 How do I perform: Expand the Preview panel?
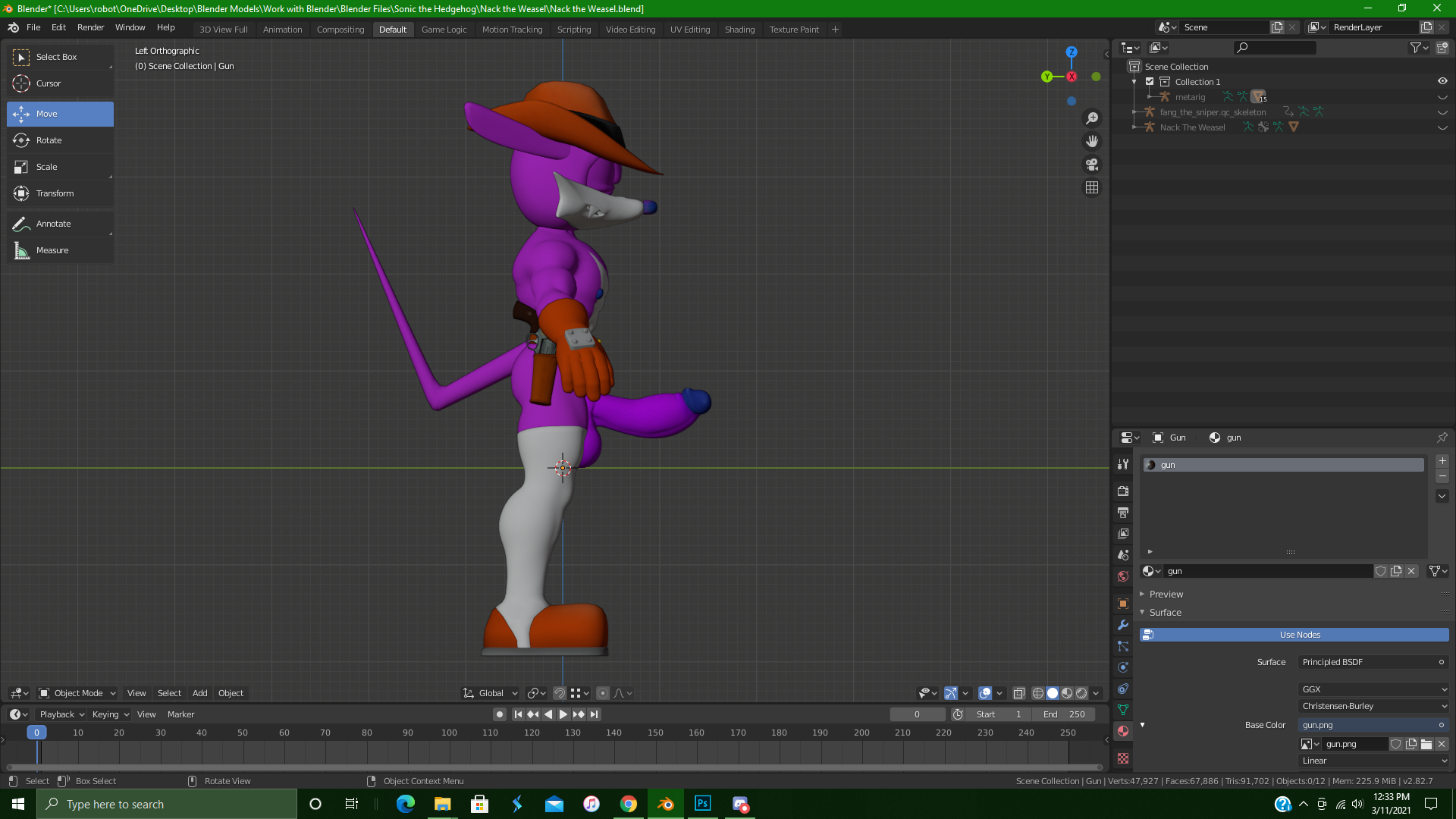tap(1166, 595)
